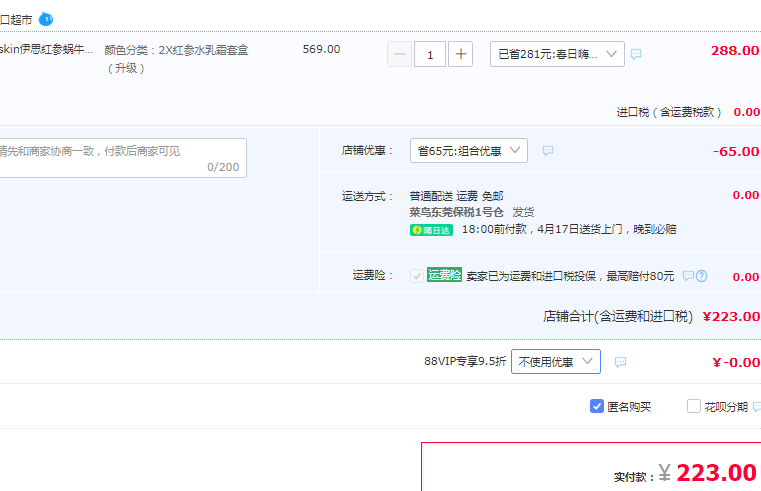Click the comment icon beside 不使用优惠 dropdown
Image resolution: width=761 pixels, height=491 pixels.
click(620, 362)
